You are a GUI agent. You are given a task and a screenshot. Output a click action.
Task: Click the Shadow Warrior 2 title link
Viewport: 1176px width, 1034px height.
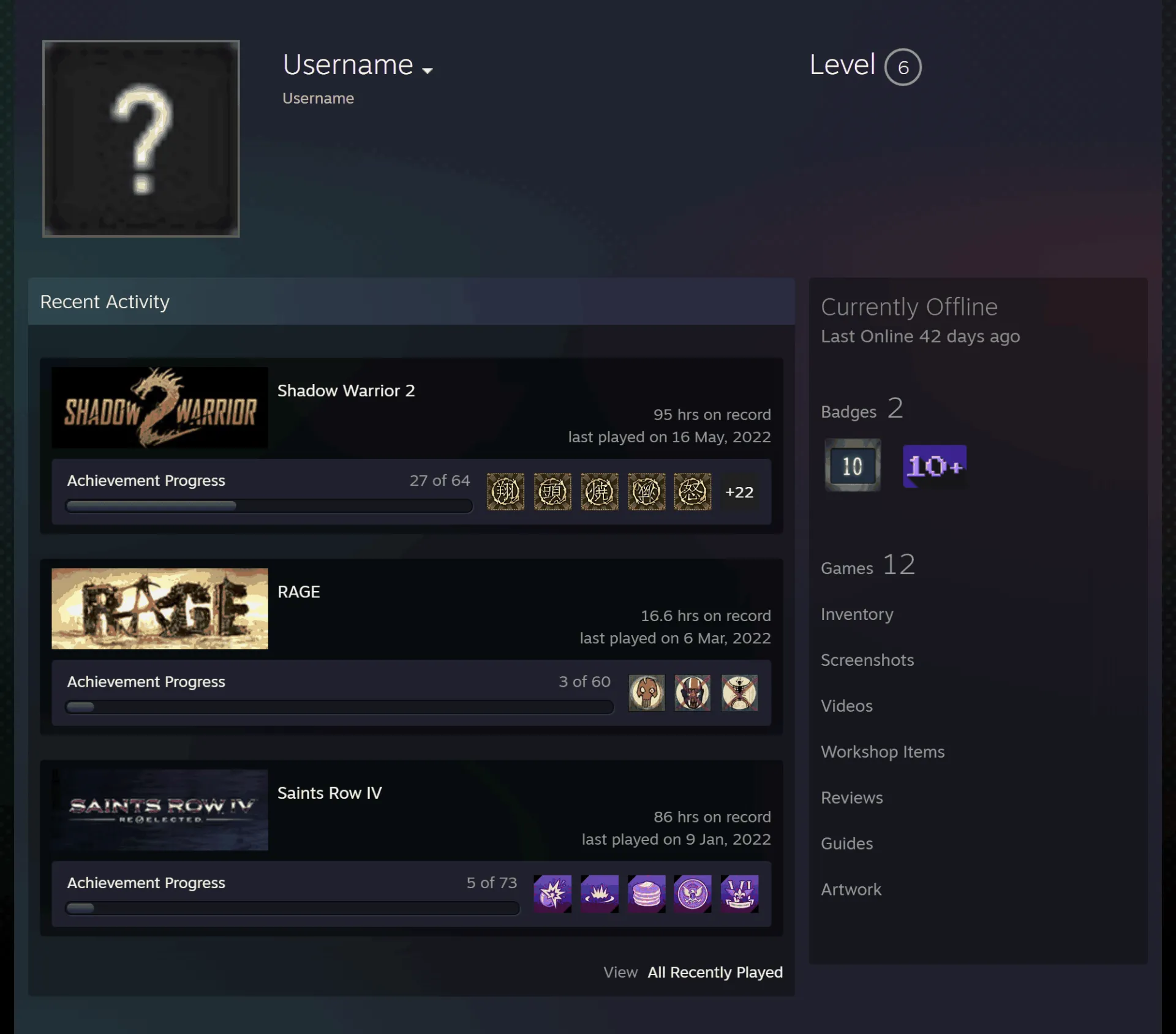[346, 391]
